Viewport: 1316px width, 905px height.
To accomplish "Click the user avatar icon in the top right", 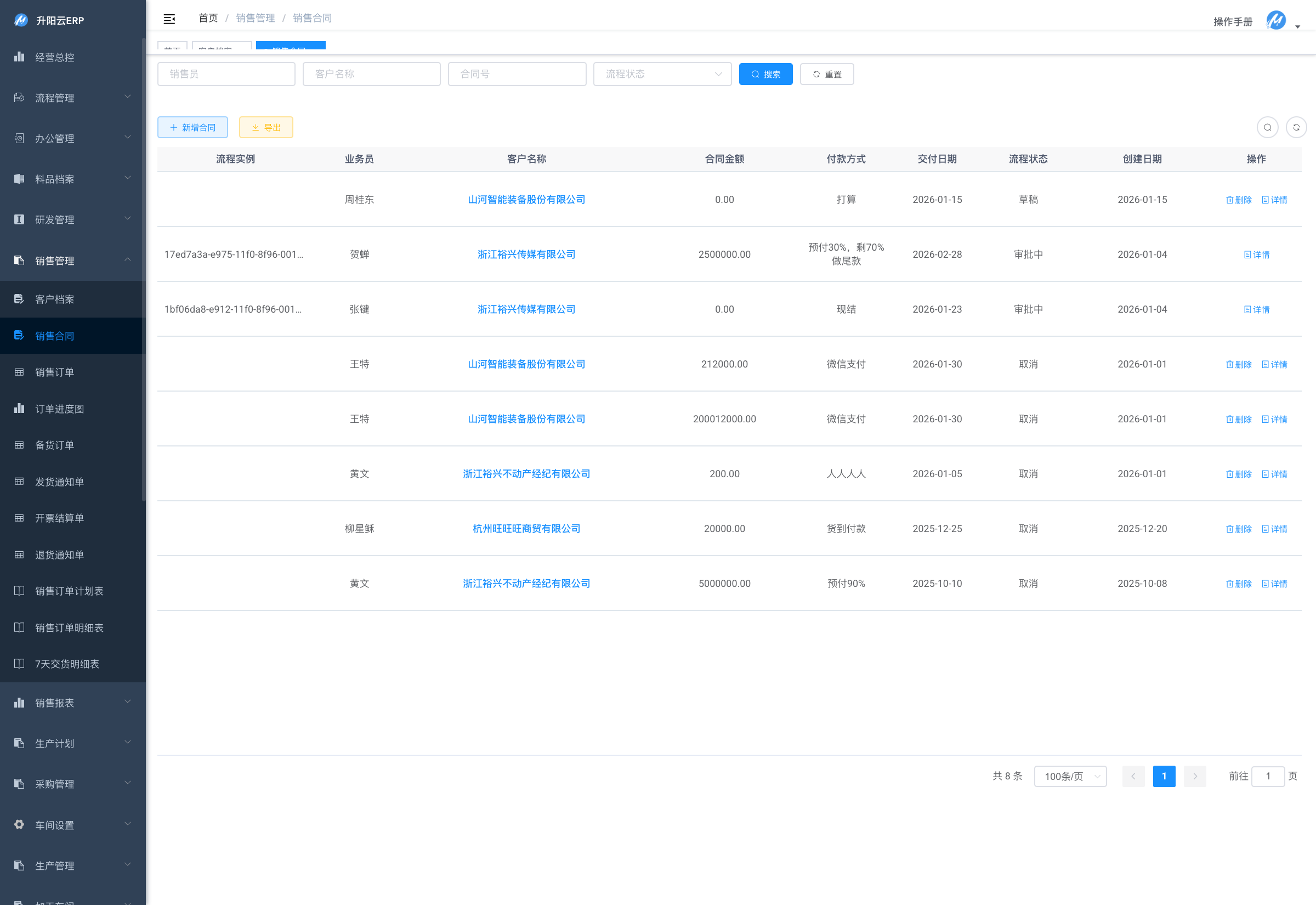I will pos(1276,21).
